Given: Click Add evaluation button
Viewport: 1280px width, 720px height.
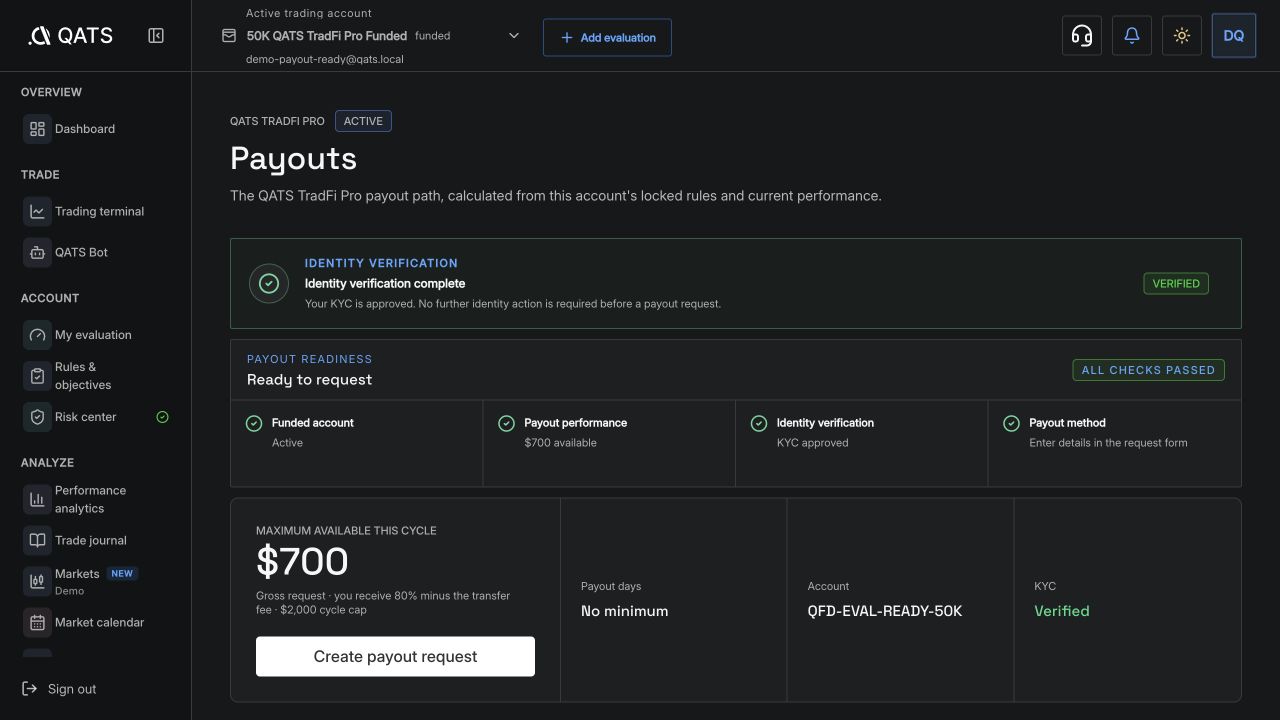Looking at the screenshot, I should point(607,37).
